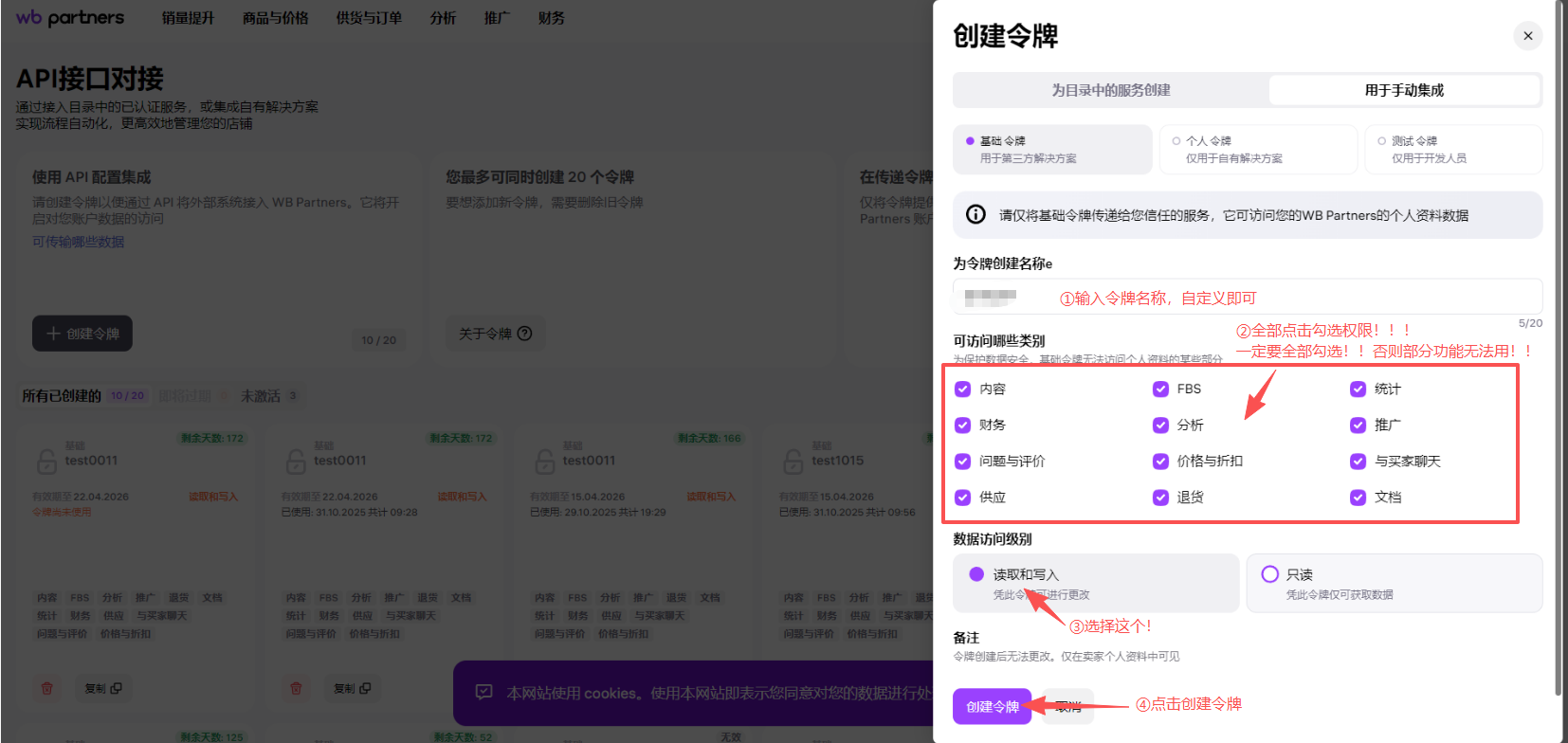Open the 商品与价格 menu
Image resolution: width=1568 pixels, height=743 pixels.
pyautogui.click(x=275, y=18)
